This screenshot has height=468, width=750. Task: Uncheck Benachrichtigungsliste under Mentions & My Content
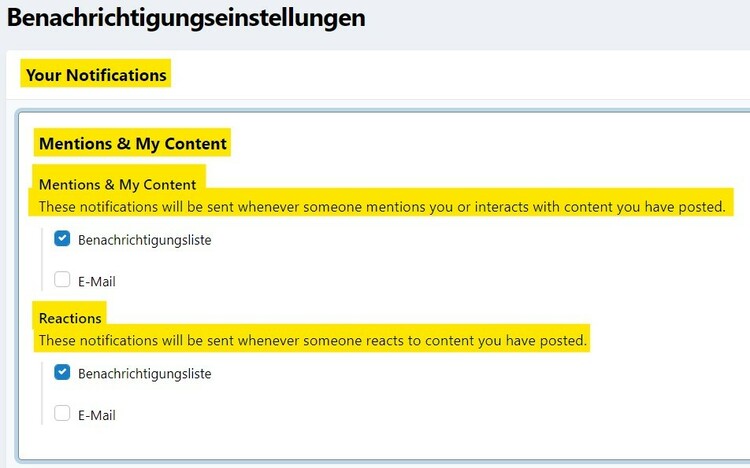click(62, 239)
